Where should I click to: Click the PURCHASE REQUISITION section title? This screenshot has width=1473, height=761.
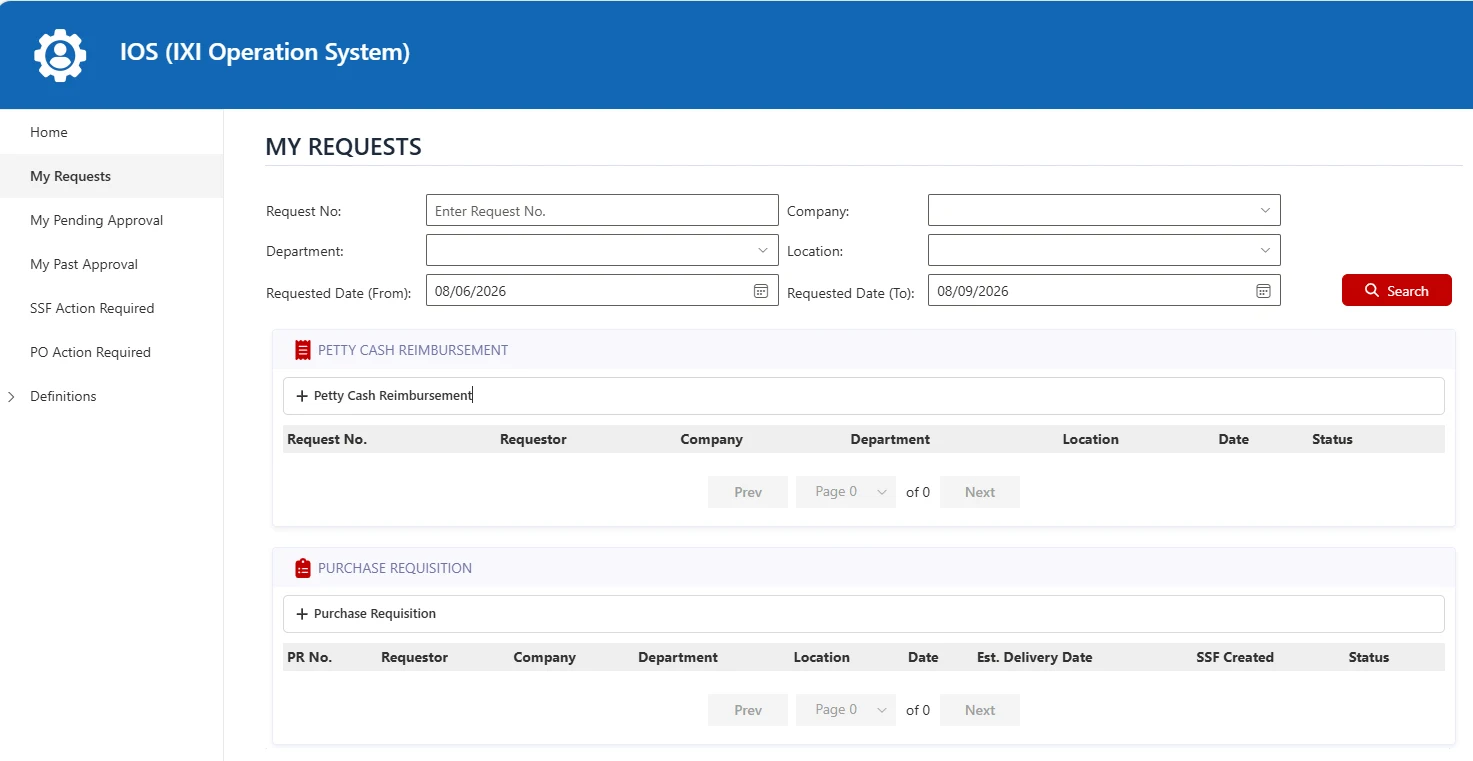(395, 568)
